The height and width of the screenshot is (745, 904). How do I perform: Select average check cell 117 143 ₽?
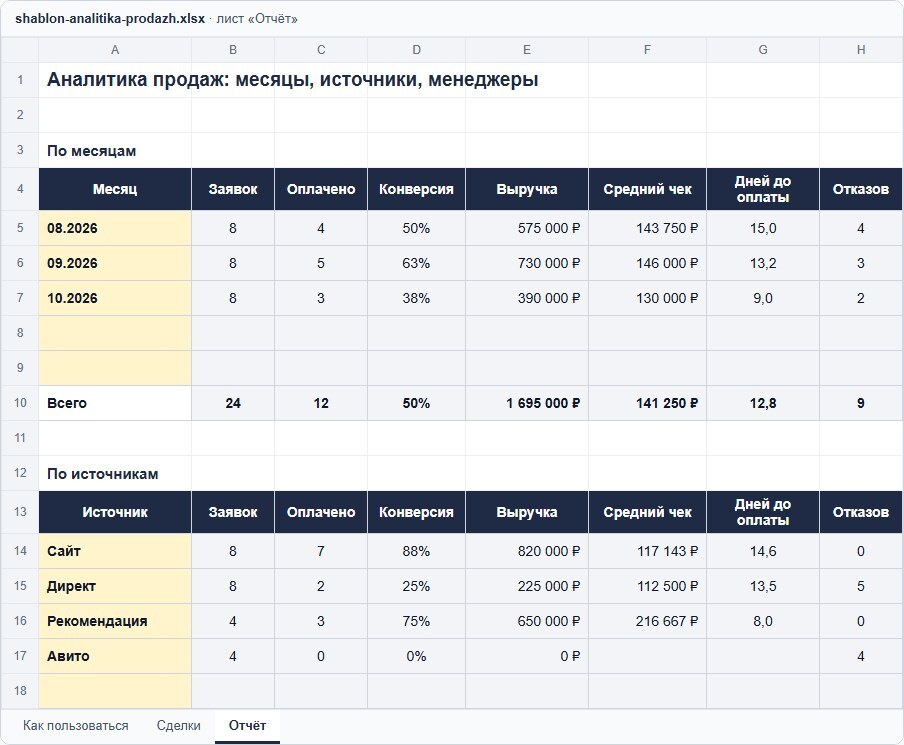[x=647, y=551]
